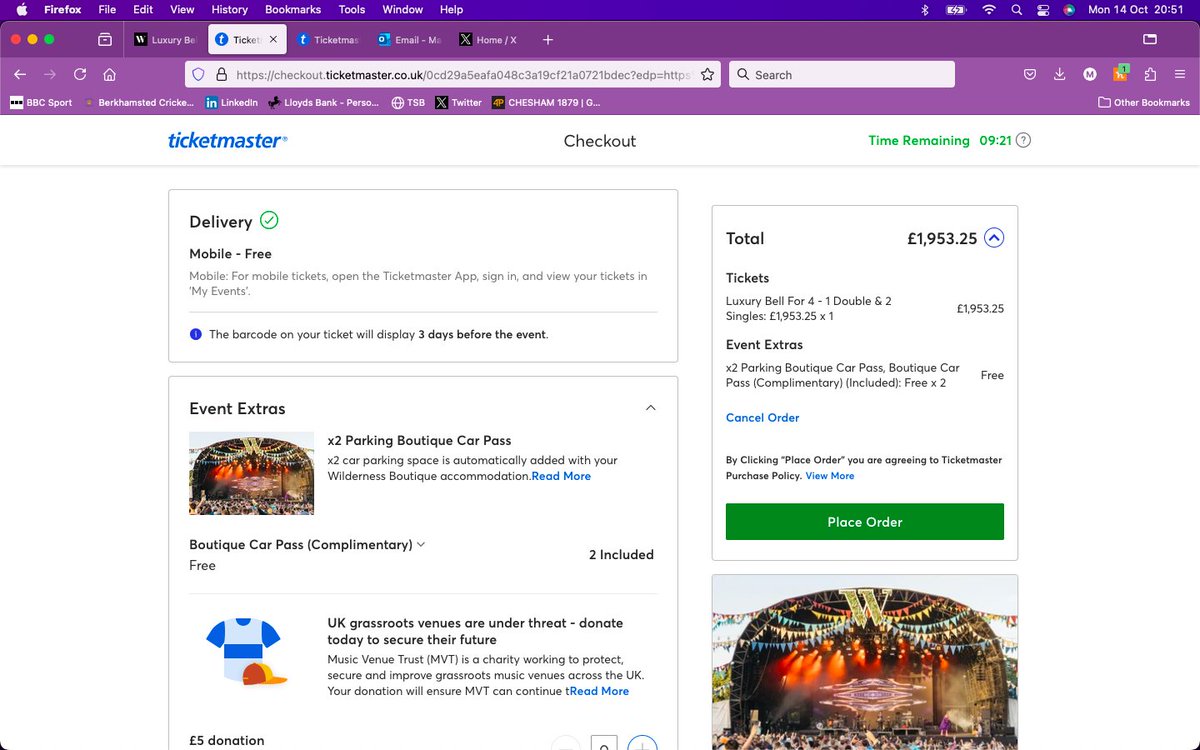Screen dimensions: 1200x750
Task: Switch to the Ticketmaster tab
Action: click(330, 40)
